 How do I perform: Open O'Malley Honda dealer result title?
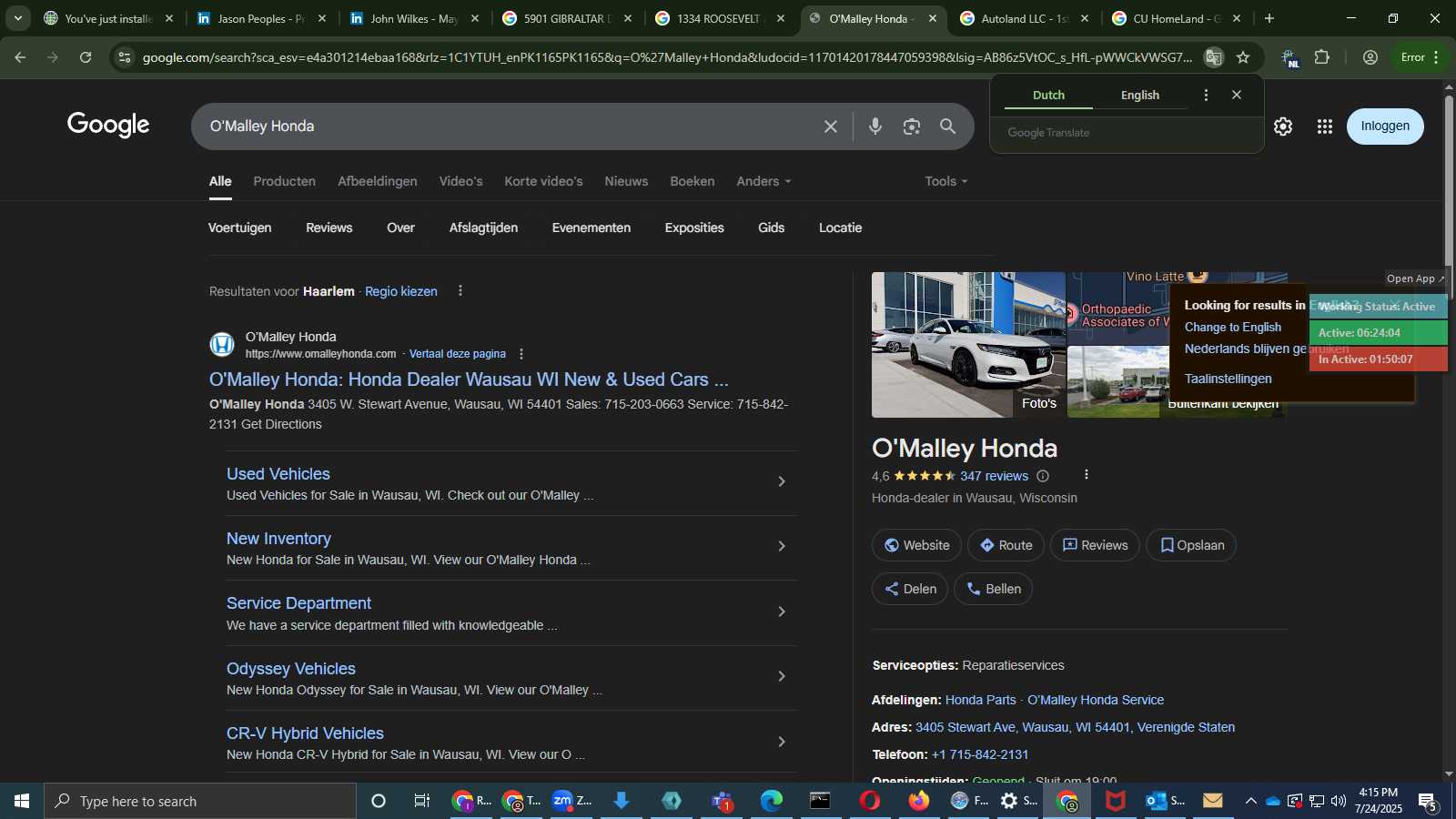[x=469, y=379]
